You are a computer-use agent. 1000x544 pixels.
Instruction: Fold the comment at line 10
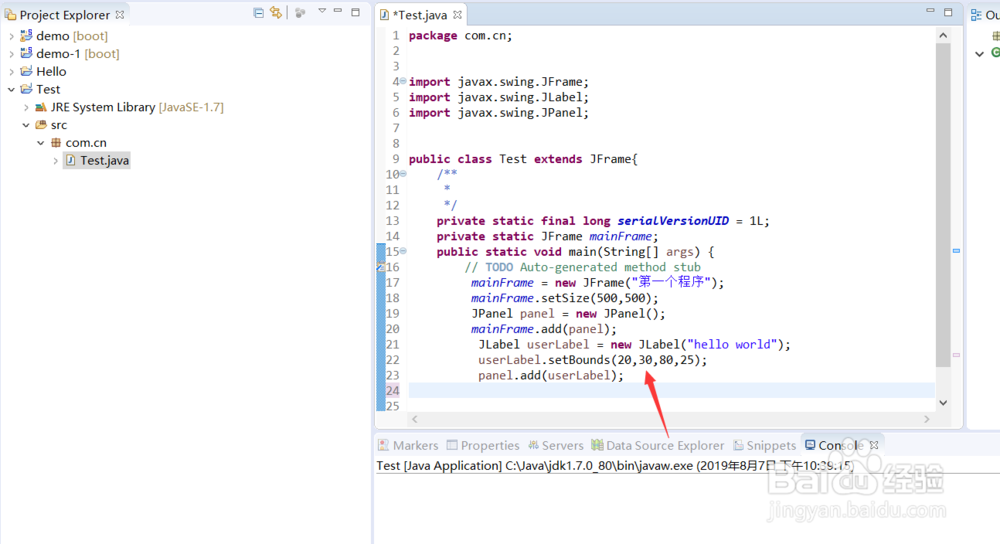[x=403, y=173]
